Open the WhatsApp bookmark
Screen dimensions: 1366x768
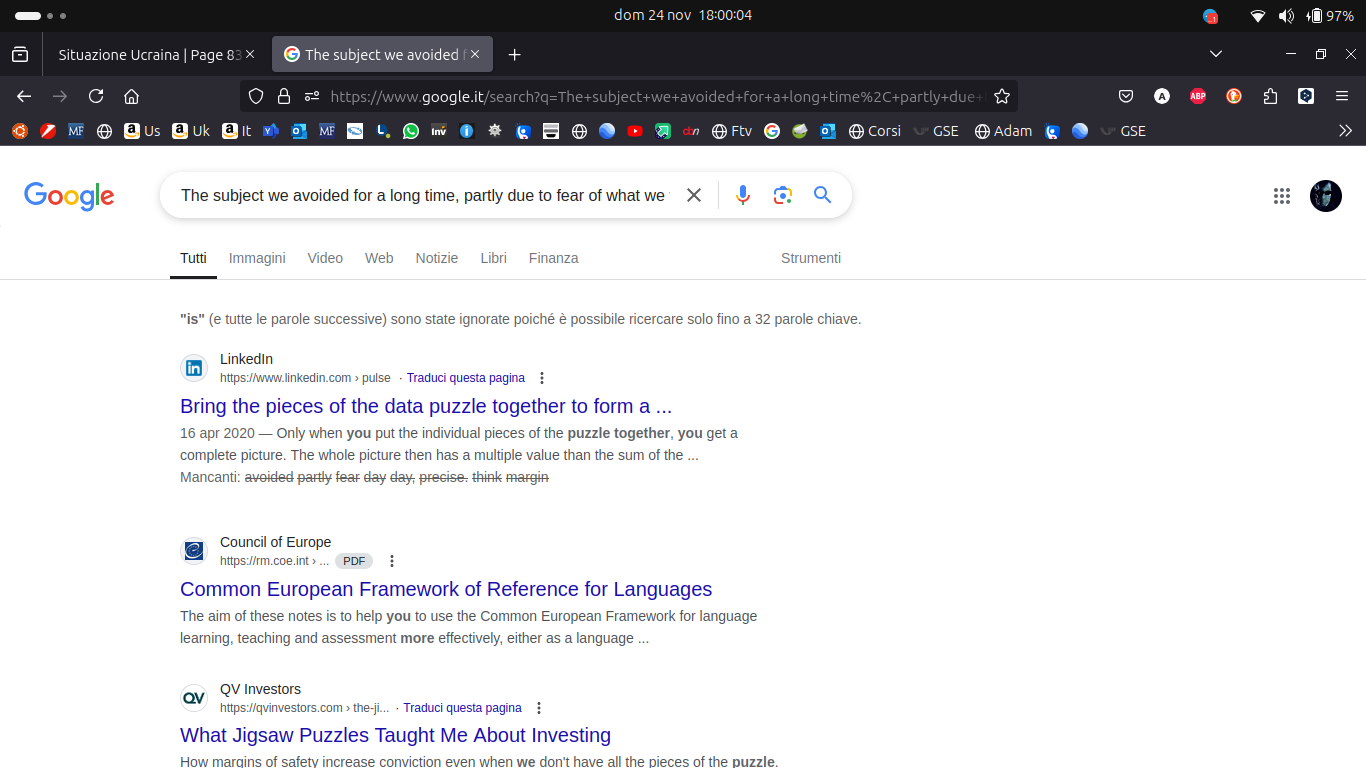[x=411, y=131]
